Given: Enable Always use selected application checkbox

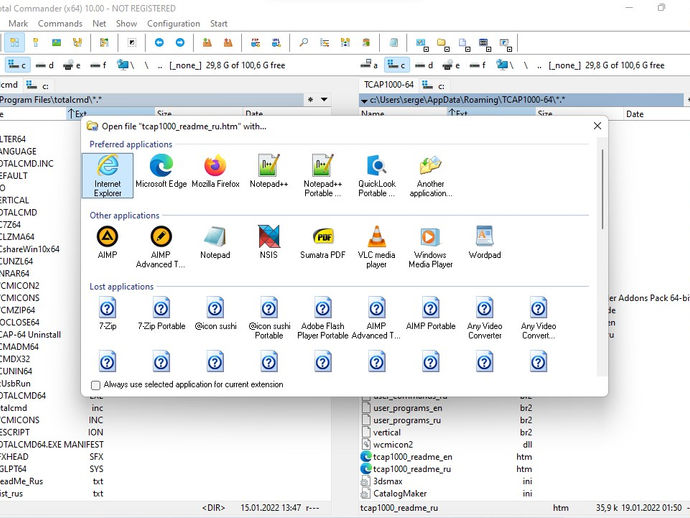Looking at the screenshot, I should pos(95,385).
